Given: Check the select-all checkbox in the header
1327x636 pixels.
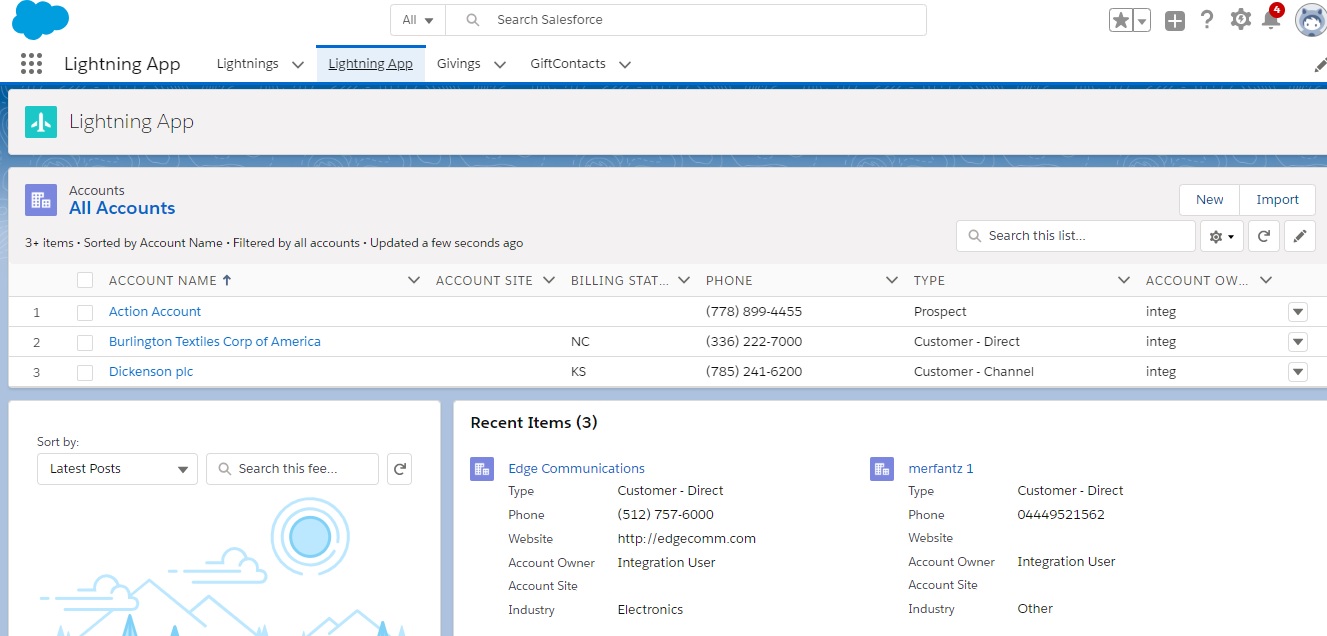Looking at the screenshot, I should (85, 280).
